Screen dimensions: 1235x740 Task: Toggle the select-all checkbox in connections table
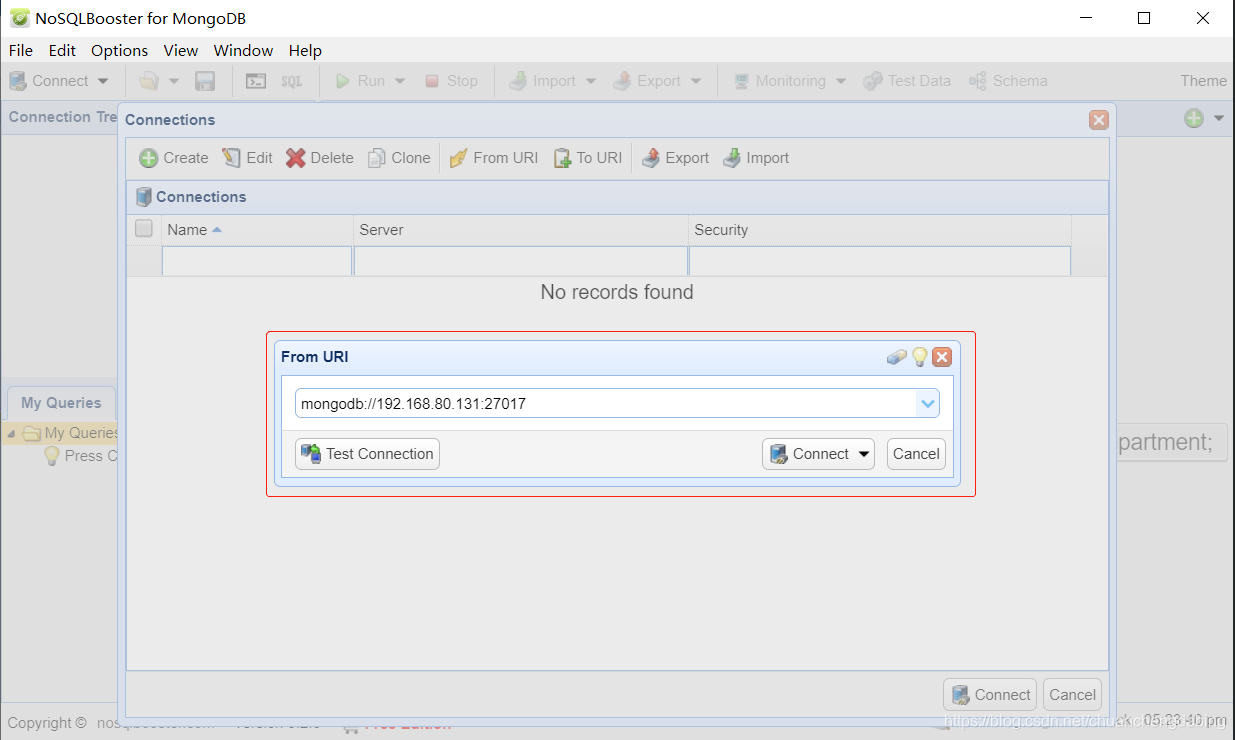point(144,229)
